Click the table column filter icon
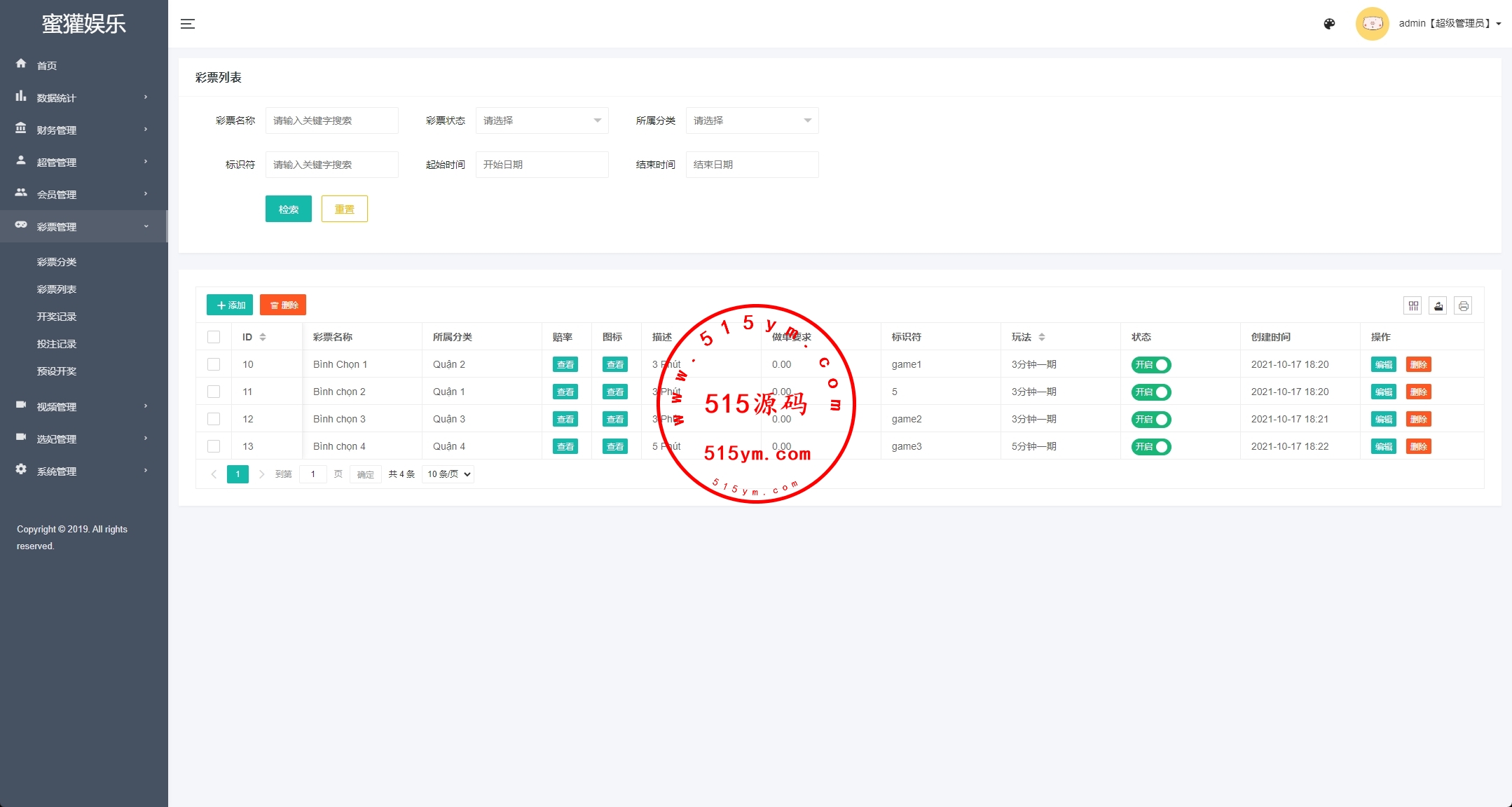This screenshot has width=1512, height=807. tap(1413, 305)
